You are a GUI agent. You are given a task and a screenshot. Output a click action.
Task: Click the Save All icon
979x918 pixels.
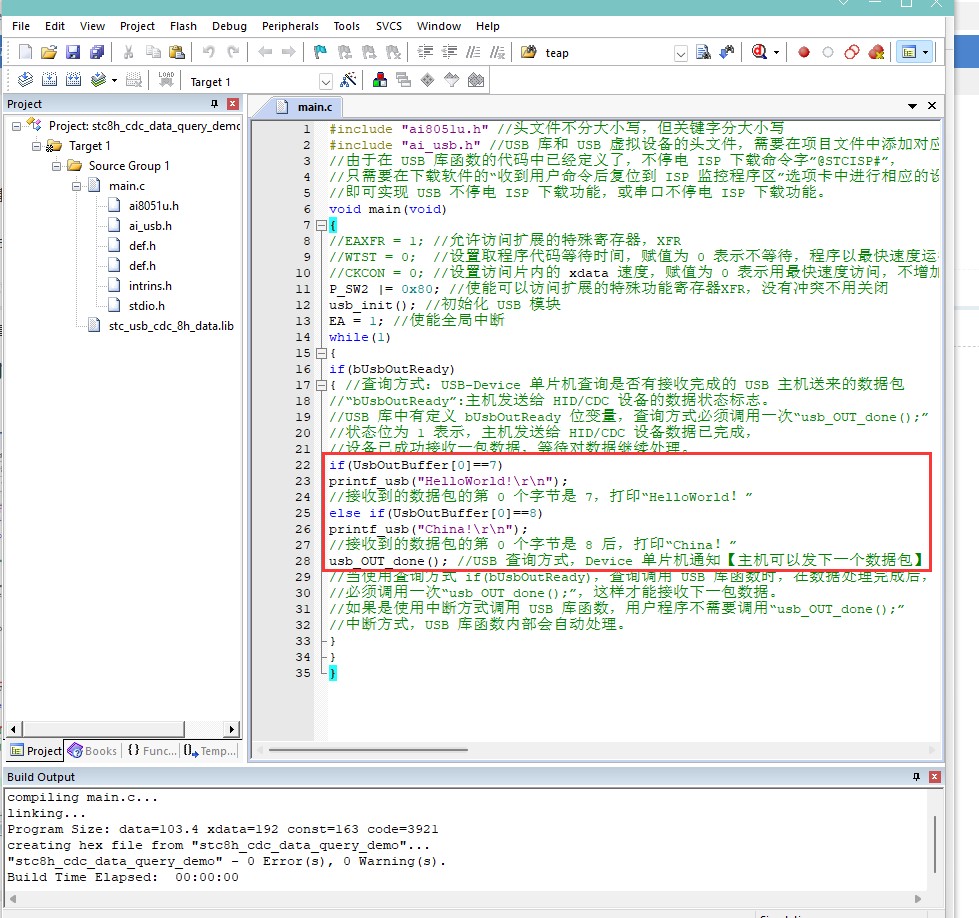(x=97, y=52)
